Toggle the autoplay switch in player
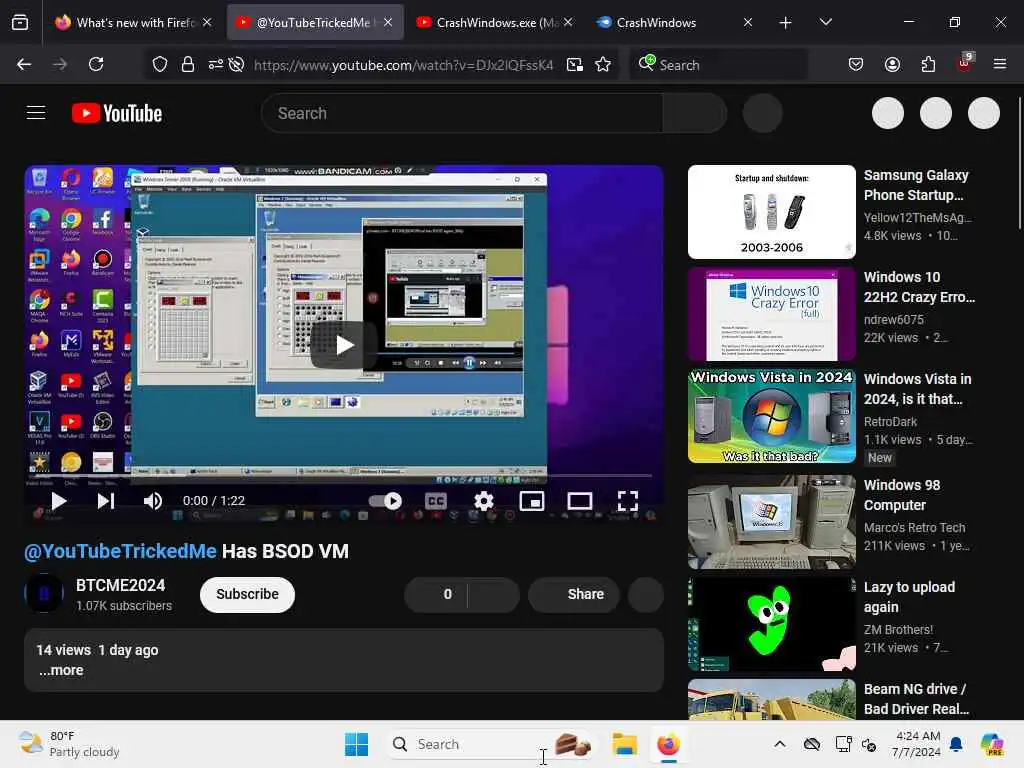Screen dimensions: 1024x768 click(385, 501)
